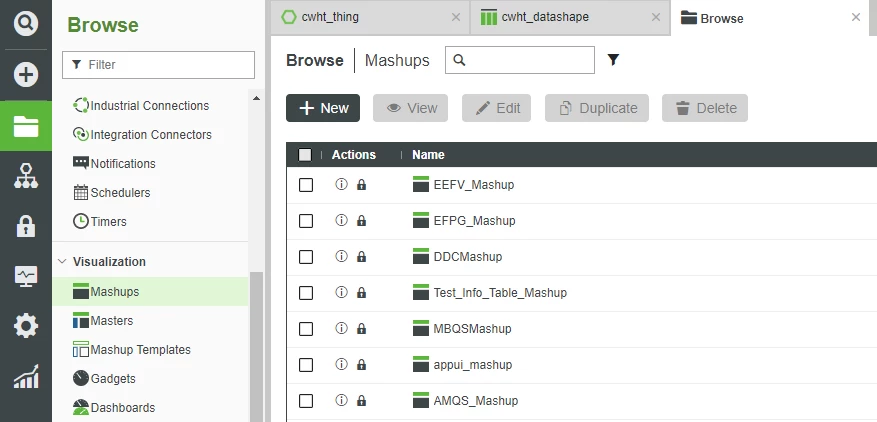Screen dimensions: 877x422
Task: Click lock icon for AMQS_Mashup
Action: pyautogui.click(x=361, y=401)
